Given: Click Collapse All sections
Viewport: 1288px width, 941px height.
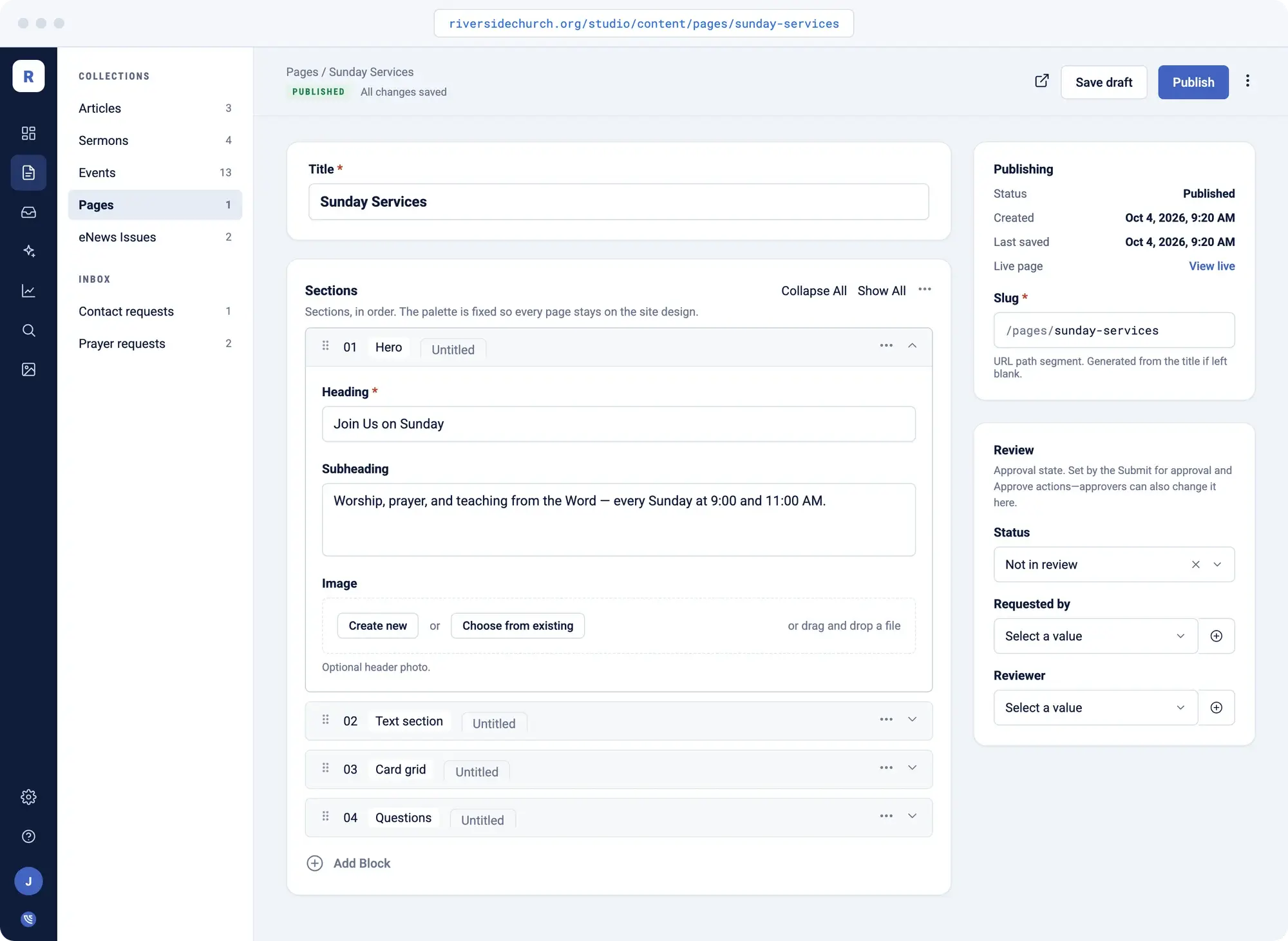Looking at the screenshot, I should [x=813, y=291].
